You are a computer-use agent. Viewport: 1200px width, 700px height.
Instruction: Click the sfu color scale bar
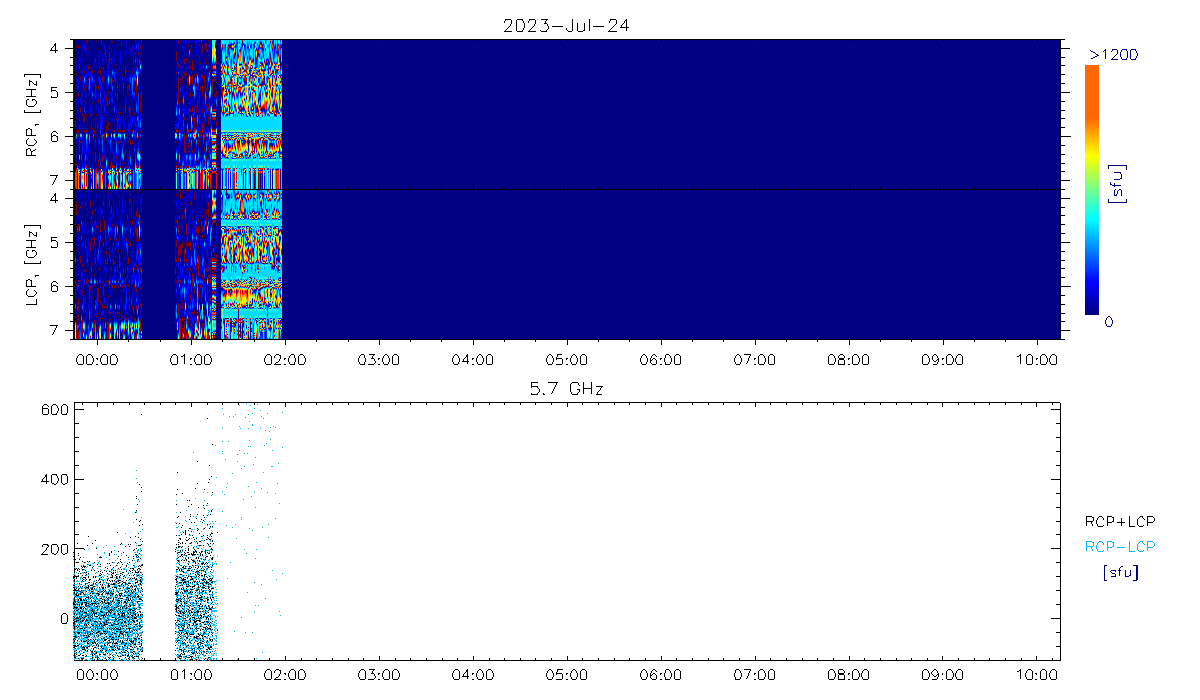[x=1092, y=190]
